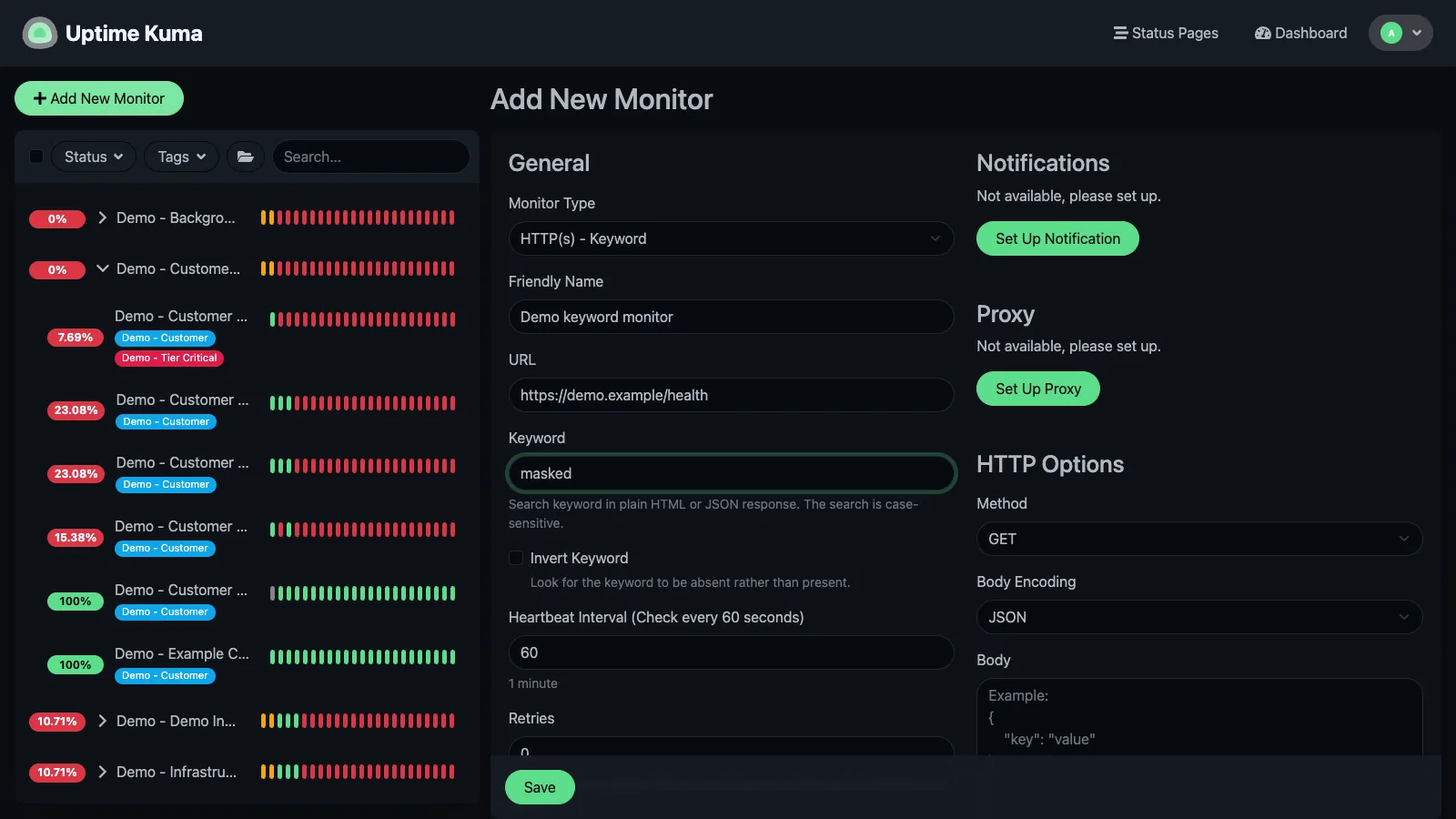The width and height of the screenshot is (1456, 819).
Task: Enable the Invert Keyword checkbox
Action: (516, 558)
